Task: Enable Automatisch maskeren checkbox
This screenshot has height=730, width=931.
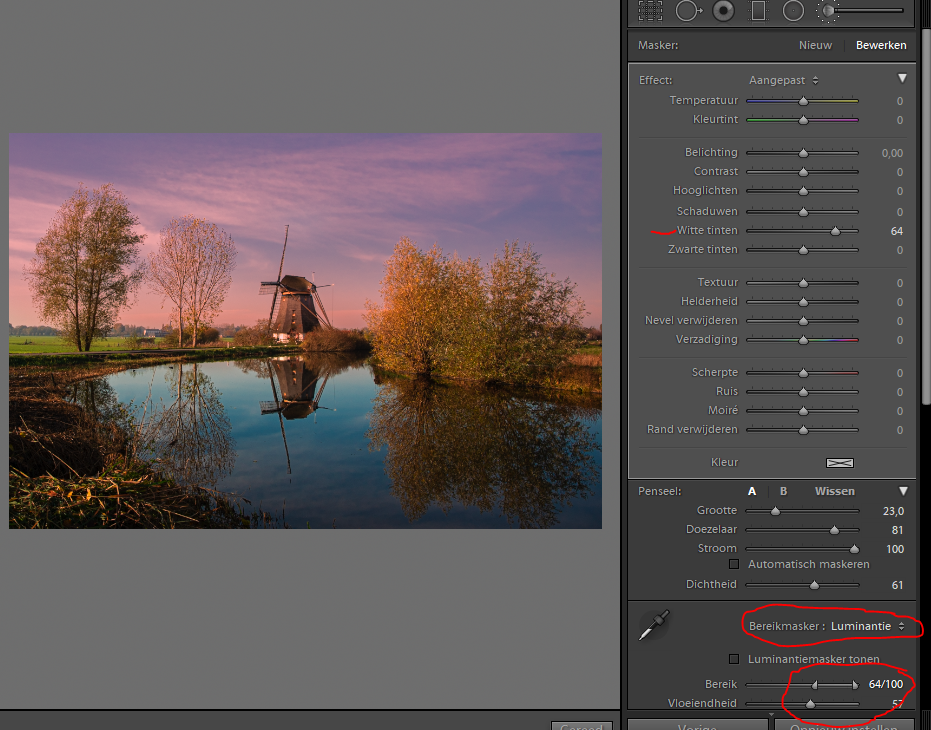Action: point(734,564)
